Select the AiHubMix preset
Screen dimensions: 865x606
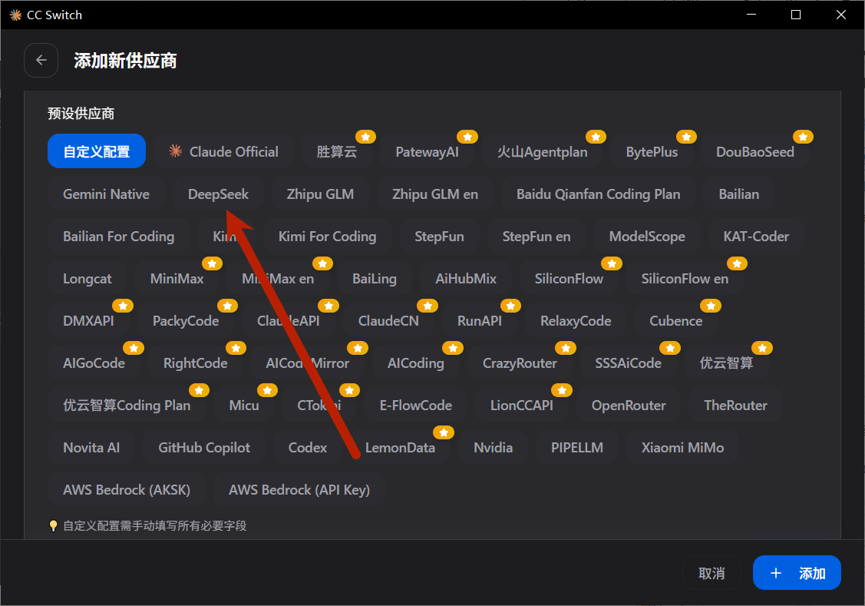click(x=466, y=278)
